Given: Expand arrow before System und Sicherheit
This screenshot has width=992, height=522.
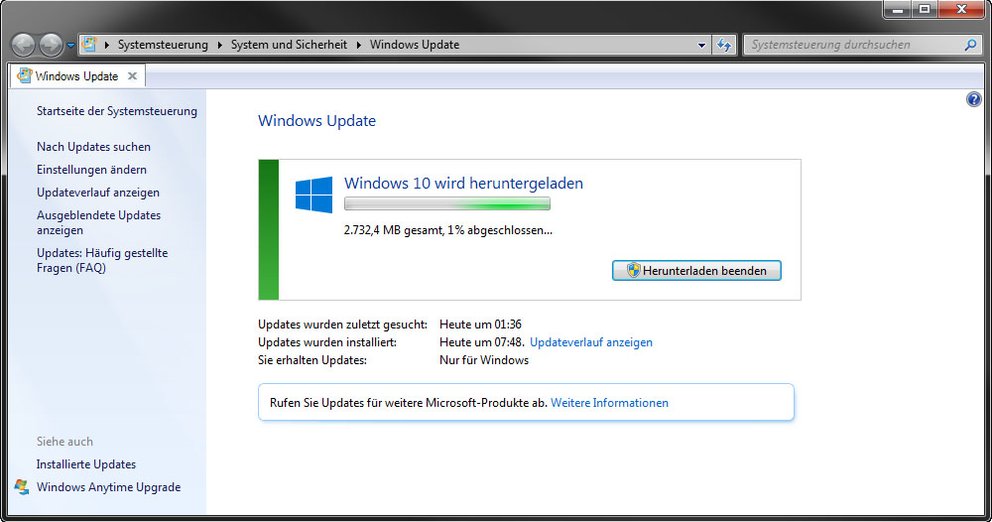Looking at the screenshot, I should tap(220, 45).
